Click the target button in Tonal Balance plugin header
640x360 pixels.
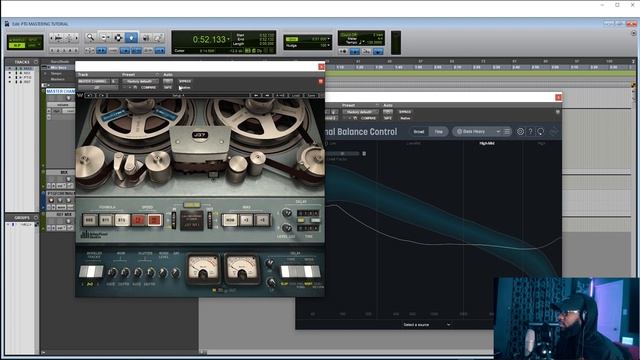pyautogui.click(x=558, y=112)
